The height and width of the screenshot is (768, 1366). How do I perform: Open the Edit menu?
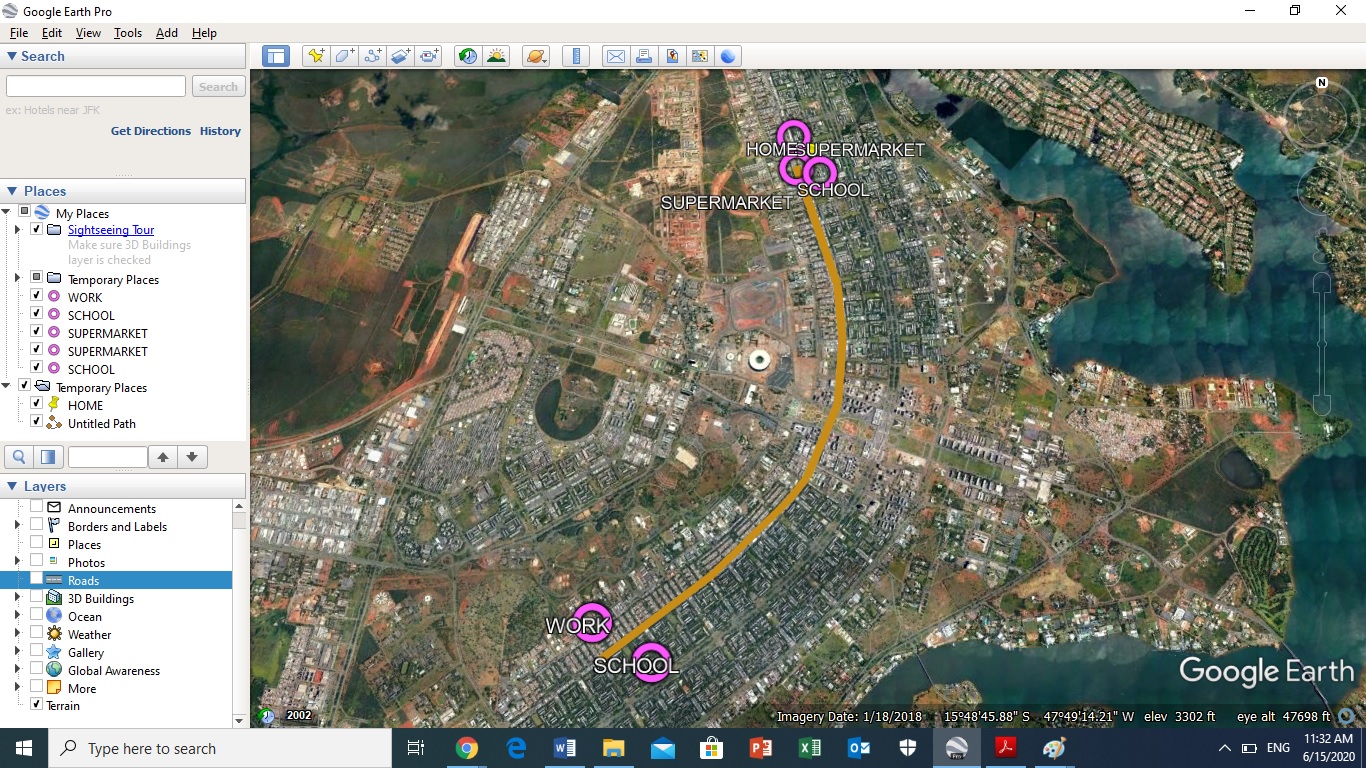pyautogui.click(x=52, y=33)
